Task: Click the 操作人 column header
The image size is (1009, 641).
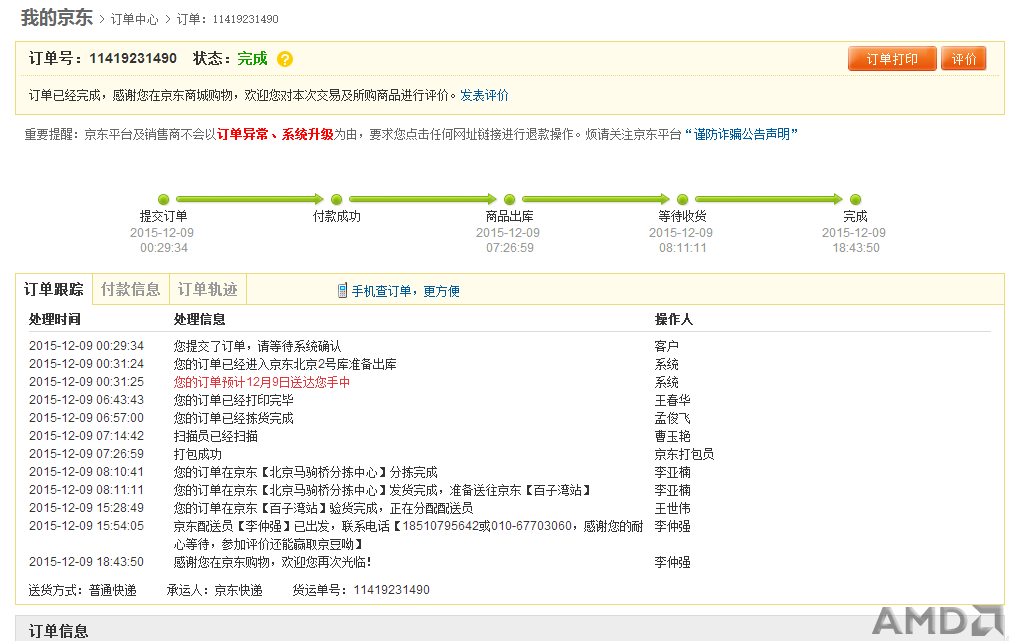Action: (674, 319)
